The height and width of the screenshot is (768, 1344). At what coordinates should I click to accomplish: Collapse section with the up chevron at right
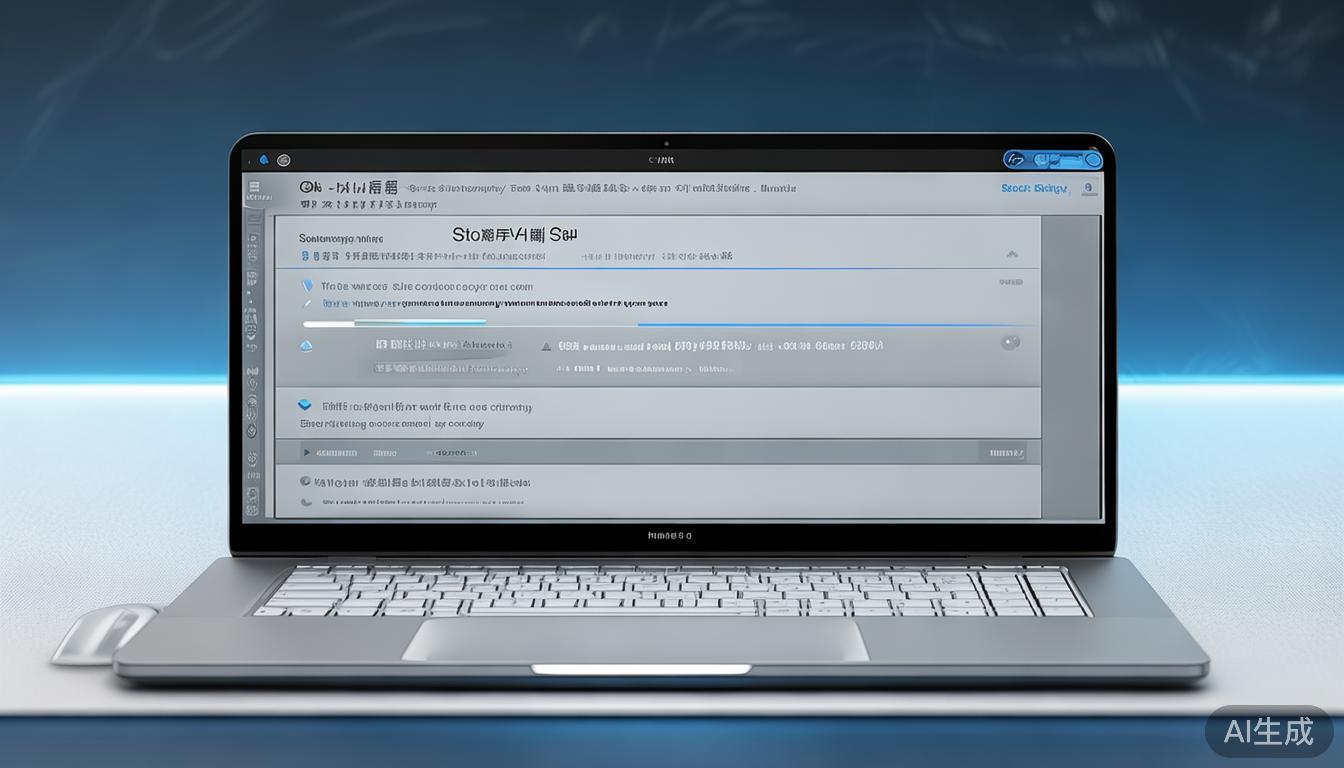(1012, 255)
